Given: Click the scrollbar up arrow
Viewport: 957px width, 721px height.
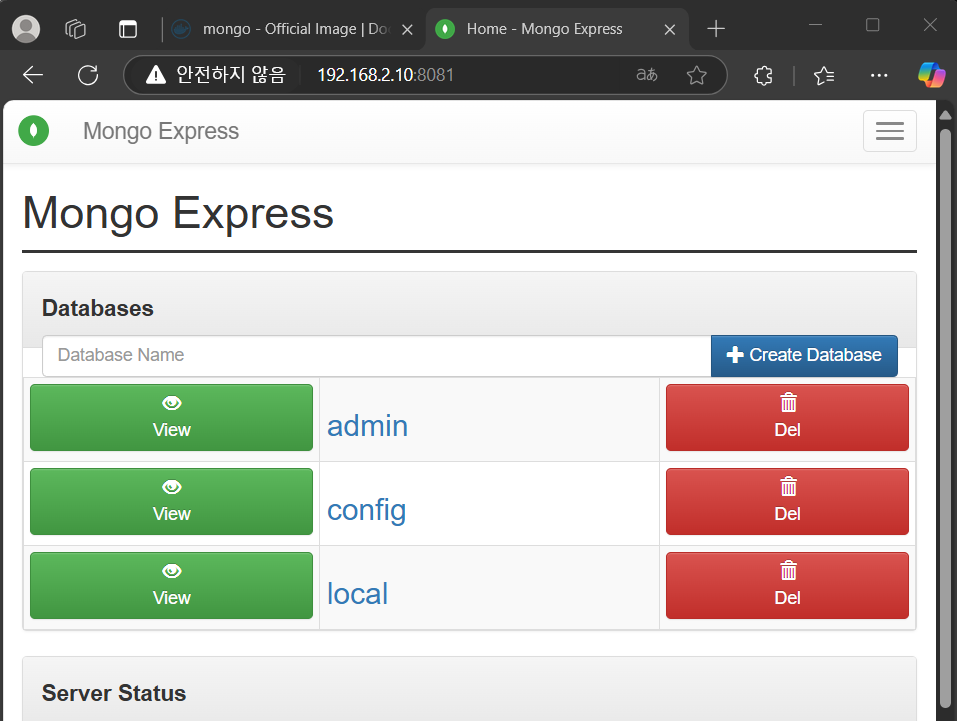Looking at the screenshot, I should (x=946, y=114).
